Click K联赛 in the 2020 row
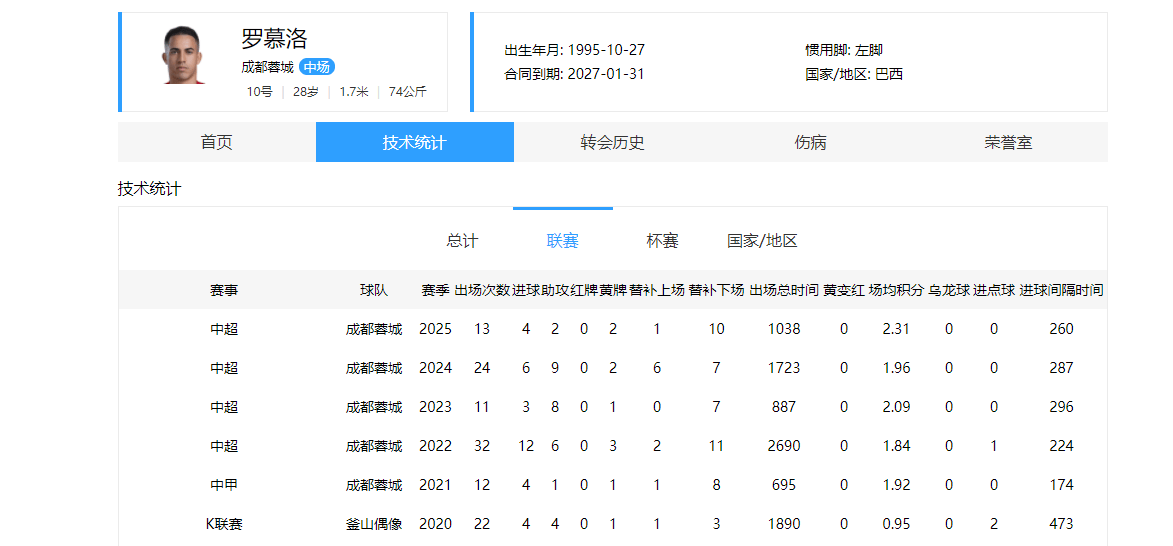 pyautogui.click(x=224, y=524)
